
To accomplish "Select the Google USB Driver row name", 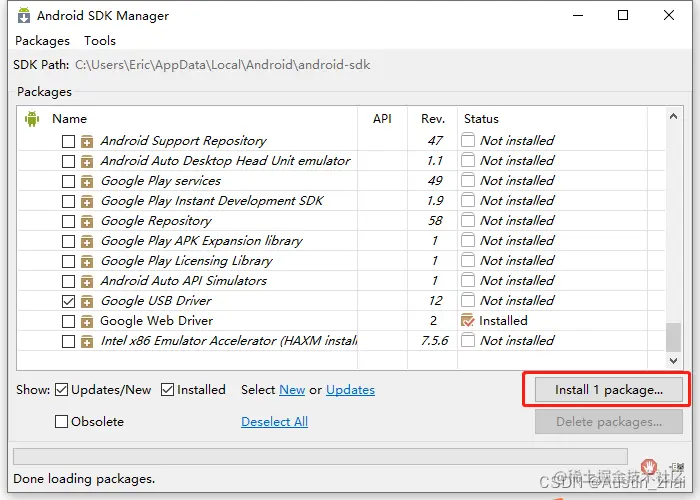I will coord(156,301).
